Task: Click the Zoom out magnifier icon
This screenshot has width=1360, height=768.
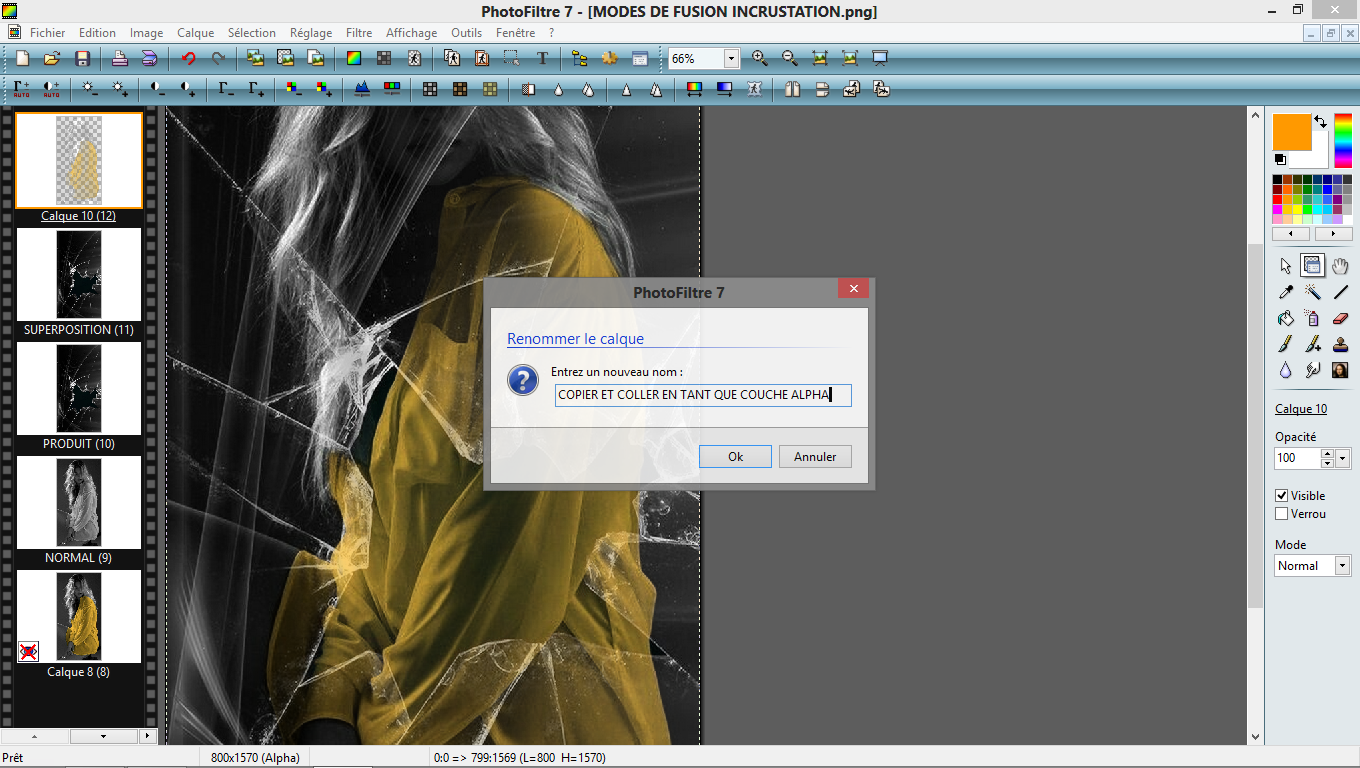Action: click(x=790, y=59)
